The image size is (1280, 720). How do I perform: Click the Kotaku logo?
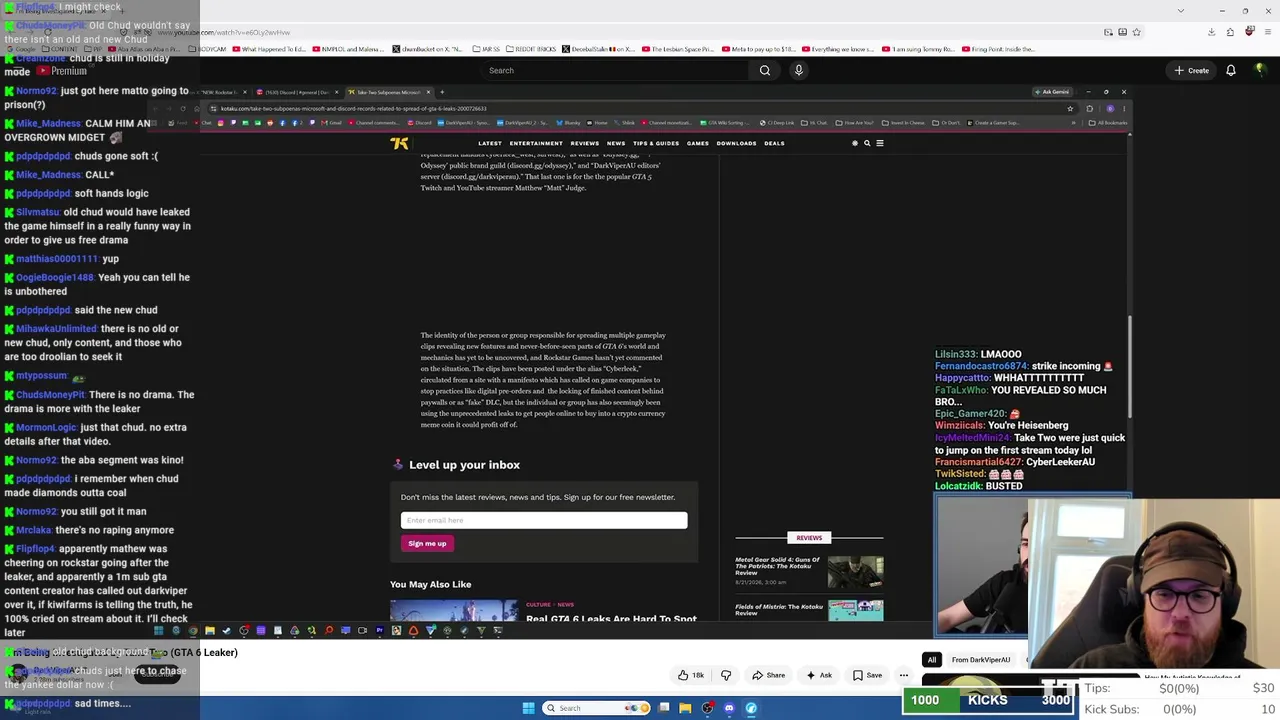click(x=399, y=143)
